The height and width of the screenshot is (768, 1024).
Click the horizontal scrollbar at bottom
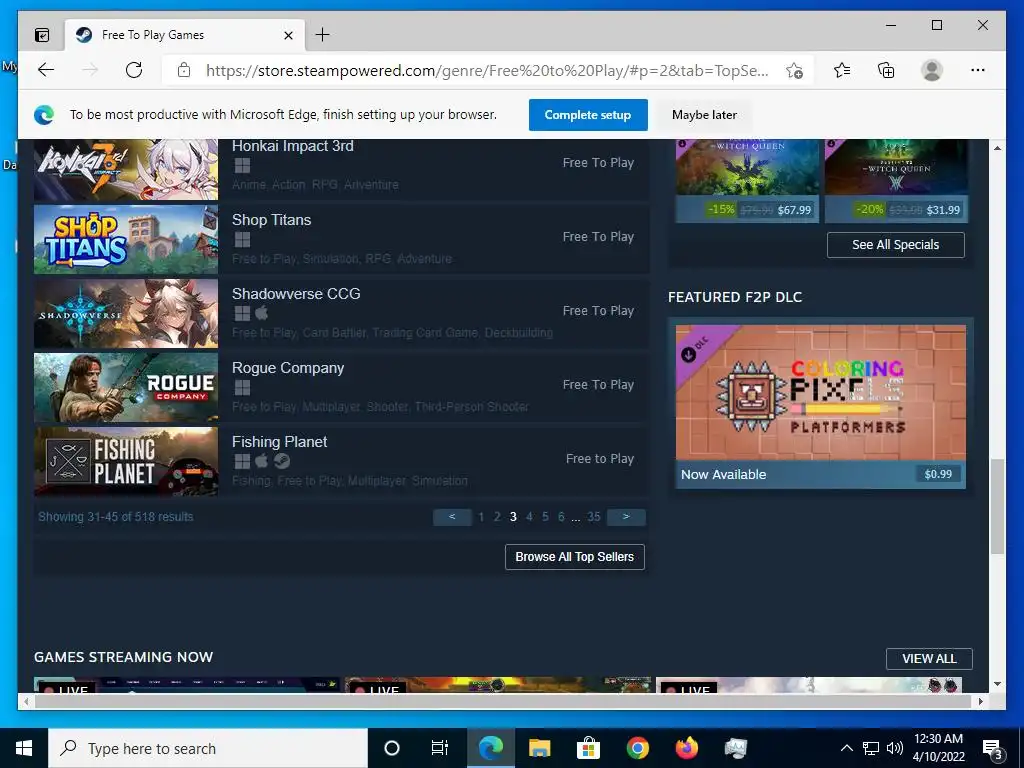click(x=502, y=701)
